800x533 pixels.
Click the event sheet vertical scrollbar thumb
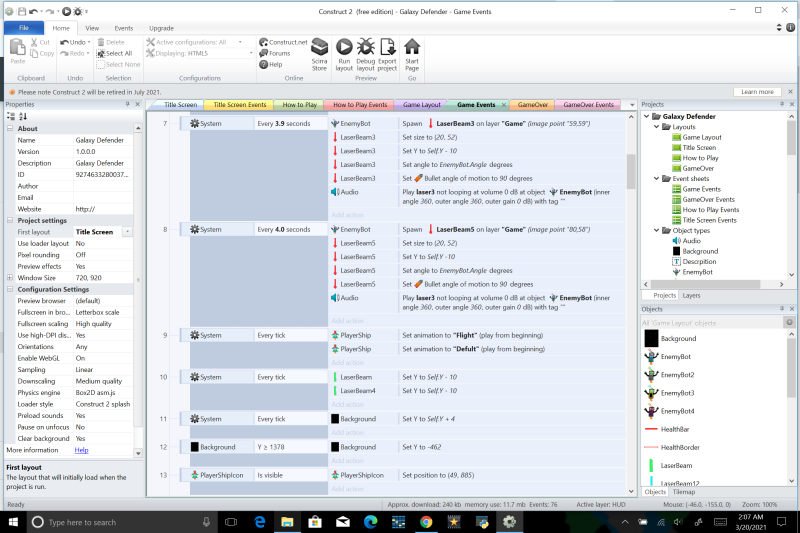pyautogui.click(x=631, y=171)
